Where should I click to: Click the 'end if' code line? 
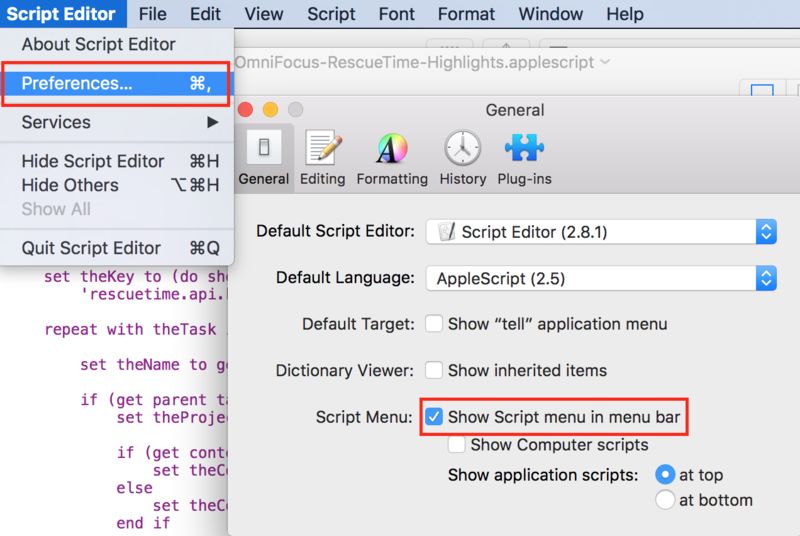click(143, 523)
